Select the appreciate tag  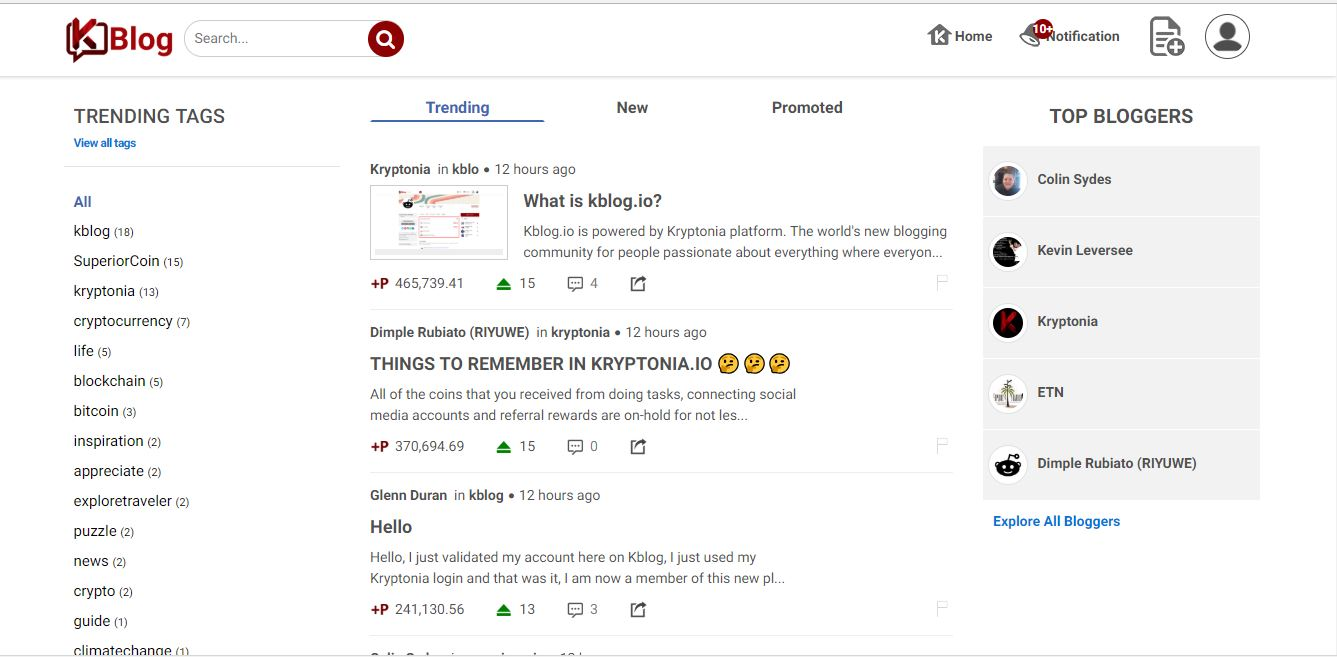click(x=117, y=471)
